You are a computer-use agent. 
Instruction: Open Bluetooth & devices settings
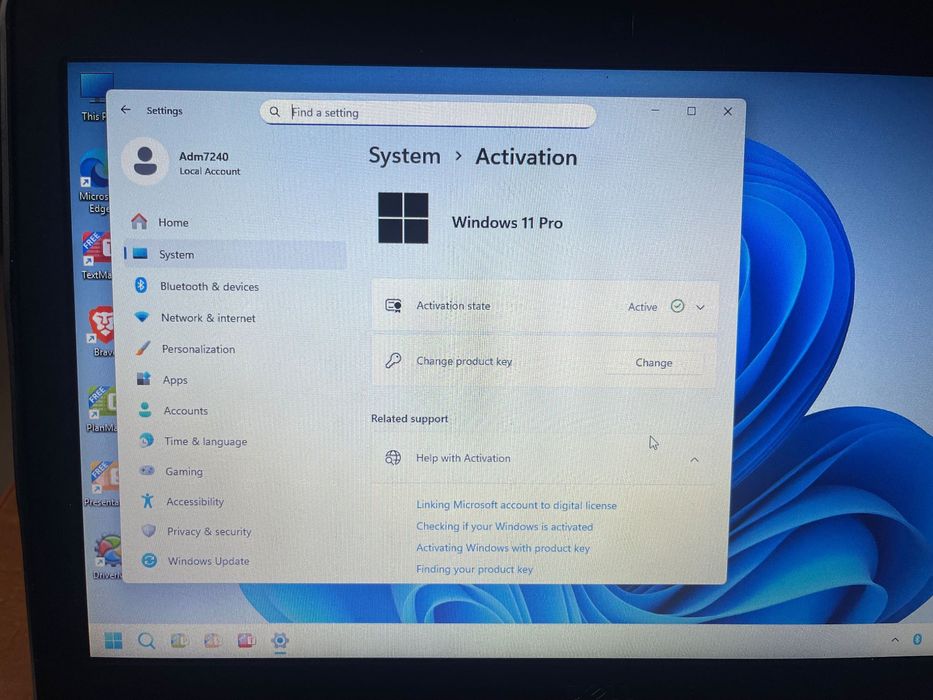point(209,286)
